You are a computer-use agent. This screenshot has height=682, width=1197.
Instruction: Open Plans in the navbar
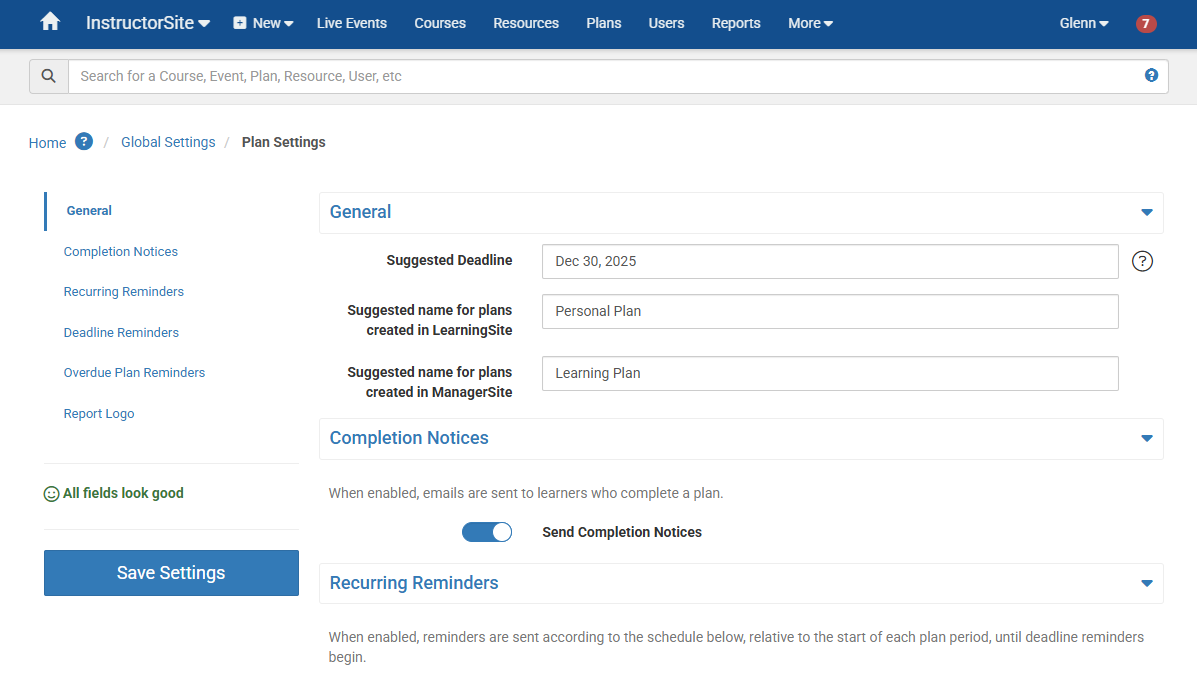(x=604, y=23)
